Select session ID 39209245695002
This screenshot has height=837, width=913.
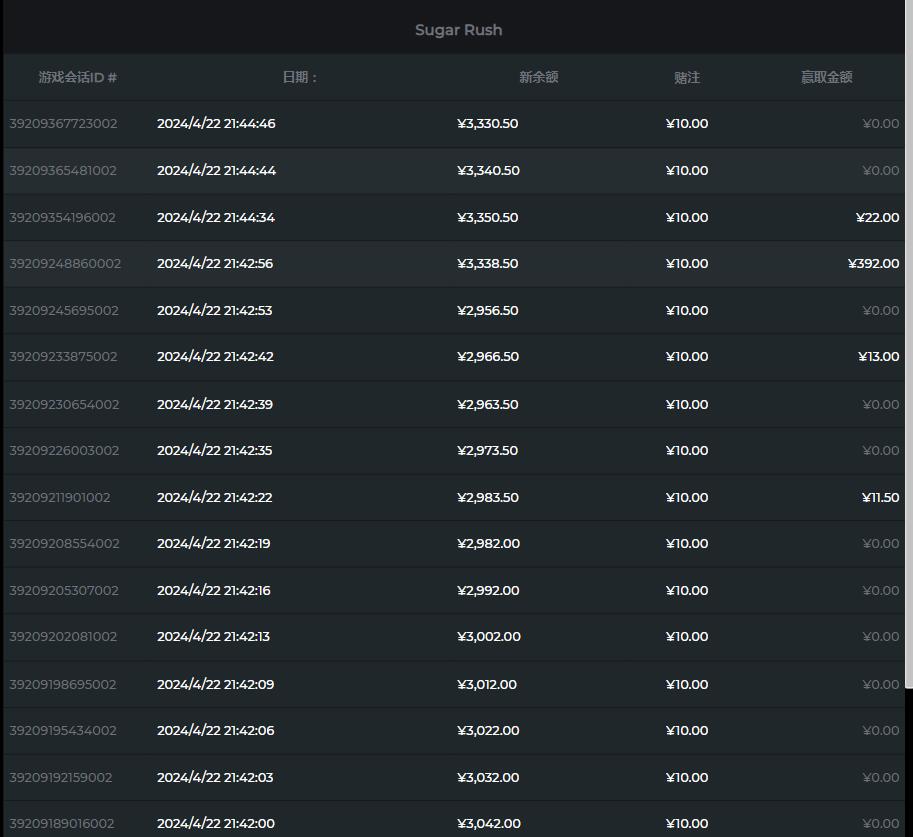(x=64, y=311)
